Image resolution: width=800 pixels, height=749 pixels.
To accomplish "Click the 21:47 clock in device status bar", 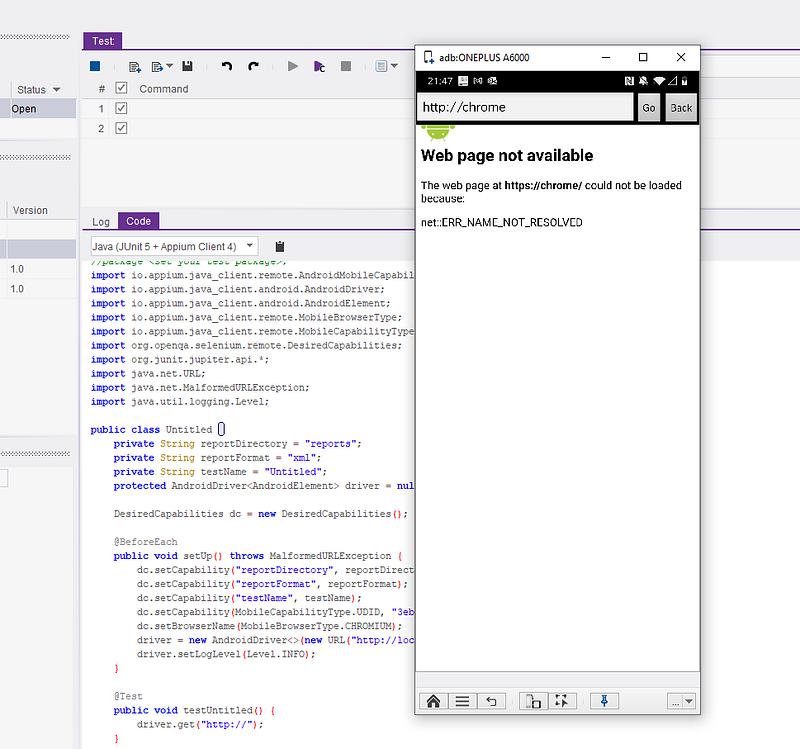I will pyautogui.click(x=440, y=81).
